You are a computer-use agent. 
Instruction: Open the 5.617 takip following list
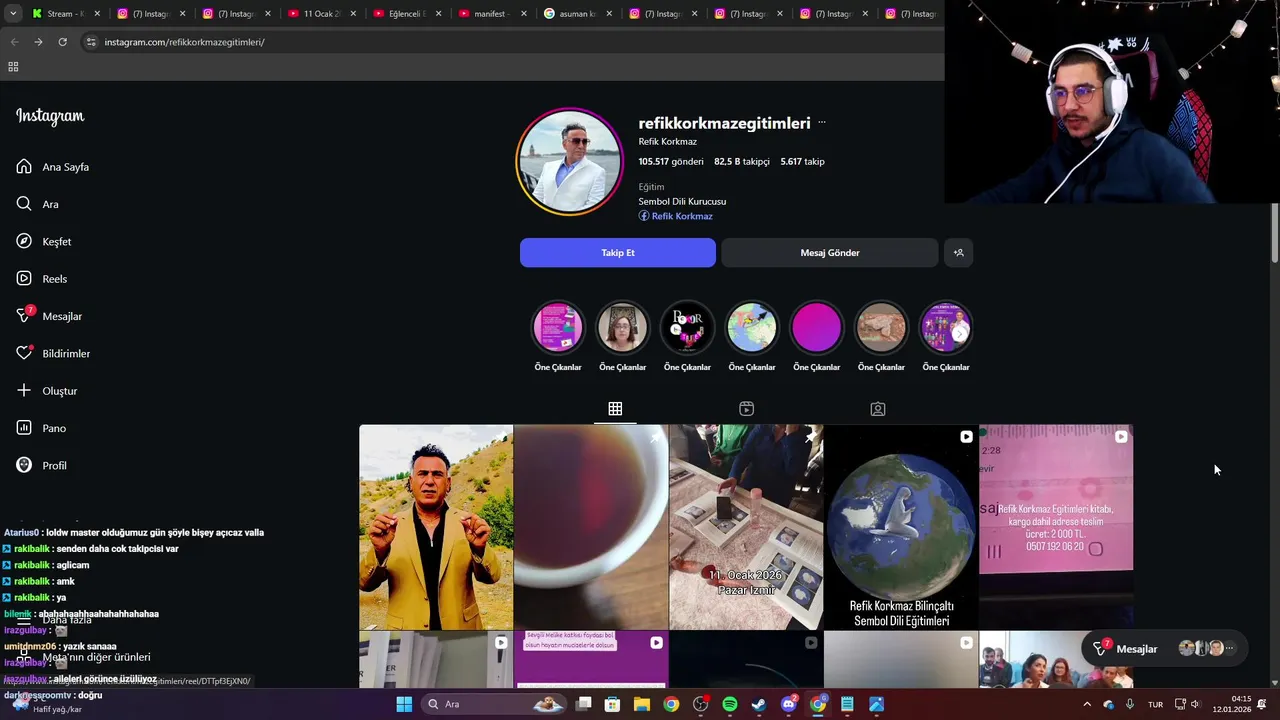tap(803, 161)
